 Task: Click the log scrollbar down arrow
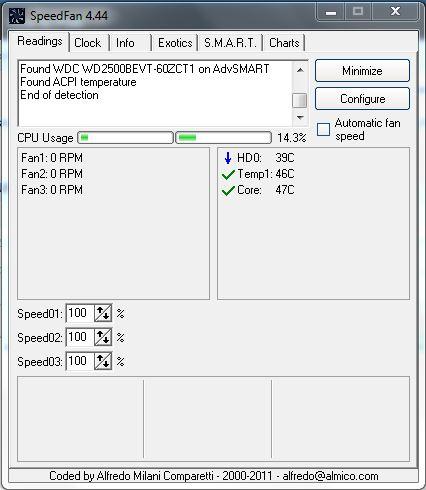[300, 117]
